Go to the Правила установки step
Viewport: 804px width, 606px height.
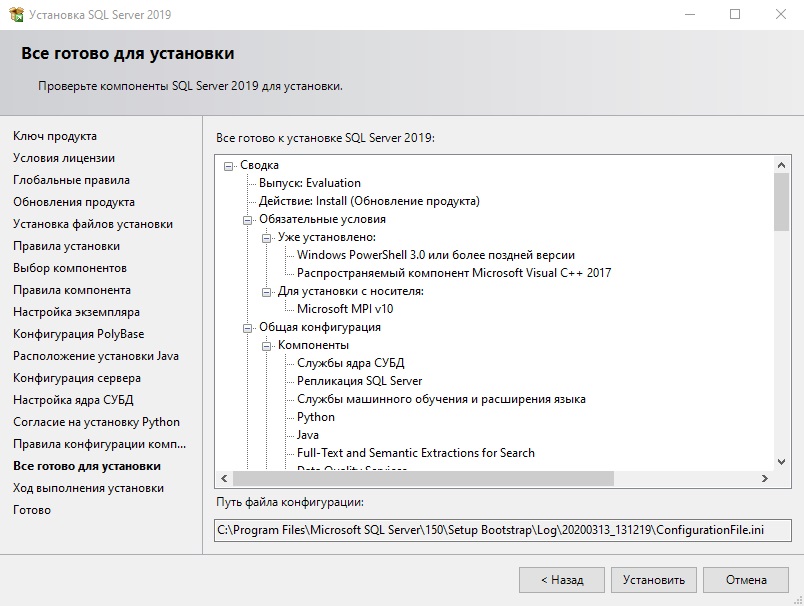click(x=67, y=246)
